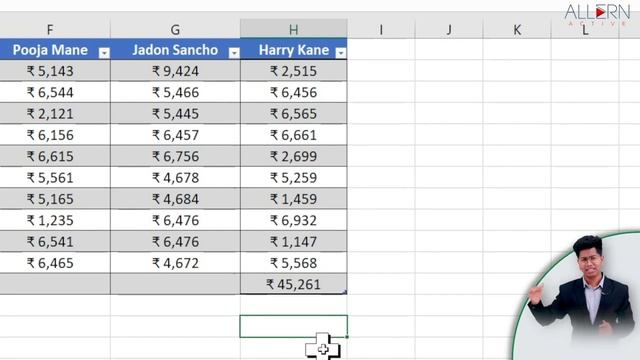Select cell with ₹ 6,465
The width and height of the screenshot is (640, 360).
55,263
